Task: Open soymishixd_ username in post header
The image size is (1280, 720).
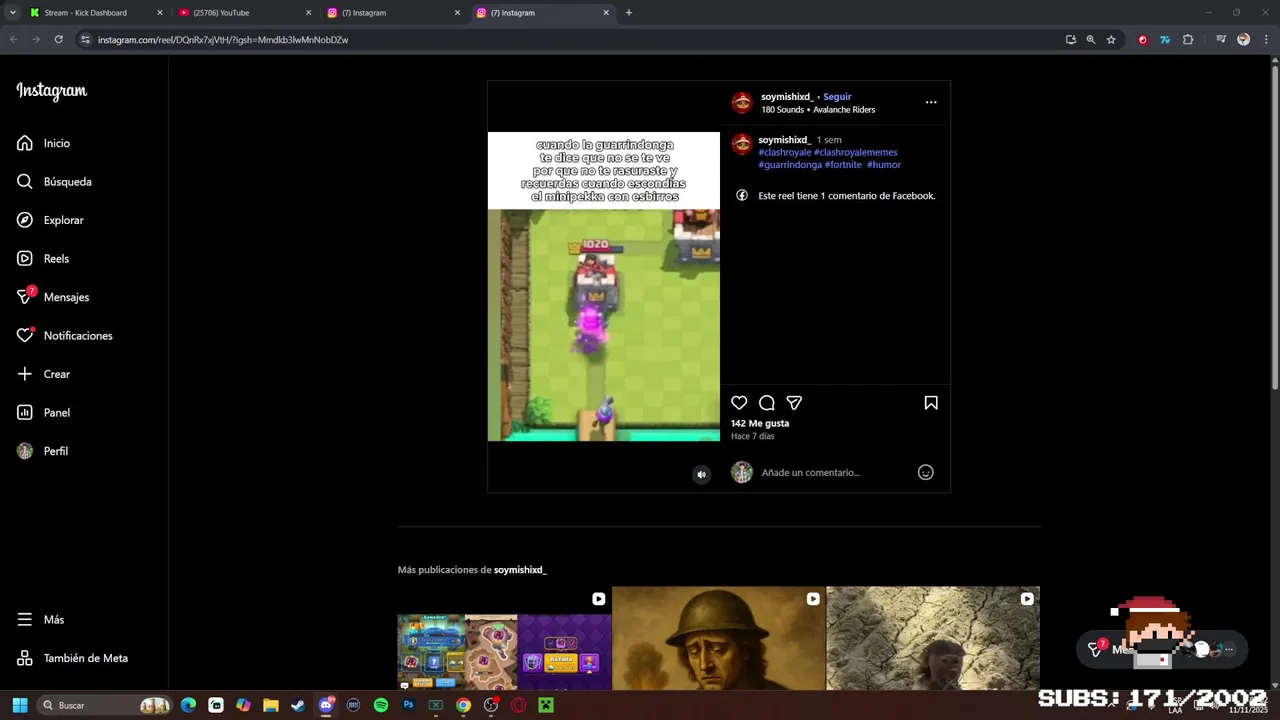Action: (x=787, y=97)
